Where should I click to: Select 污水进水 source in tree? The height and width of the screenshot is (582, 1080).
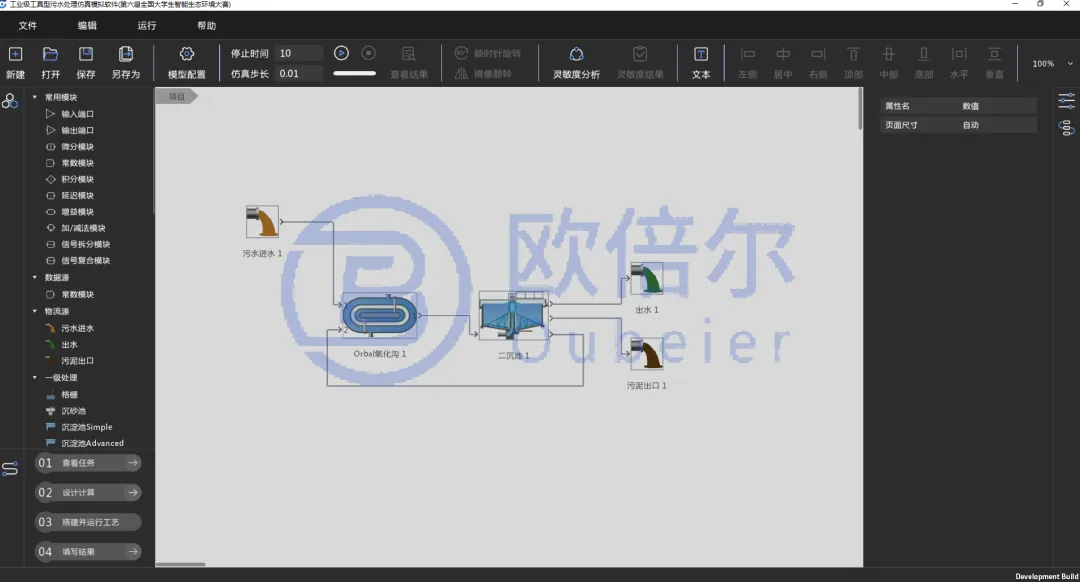coord(77,329)
